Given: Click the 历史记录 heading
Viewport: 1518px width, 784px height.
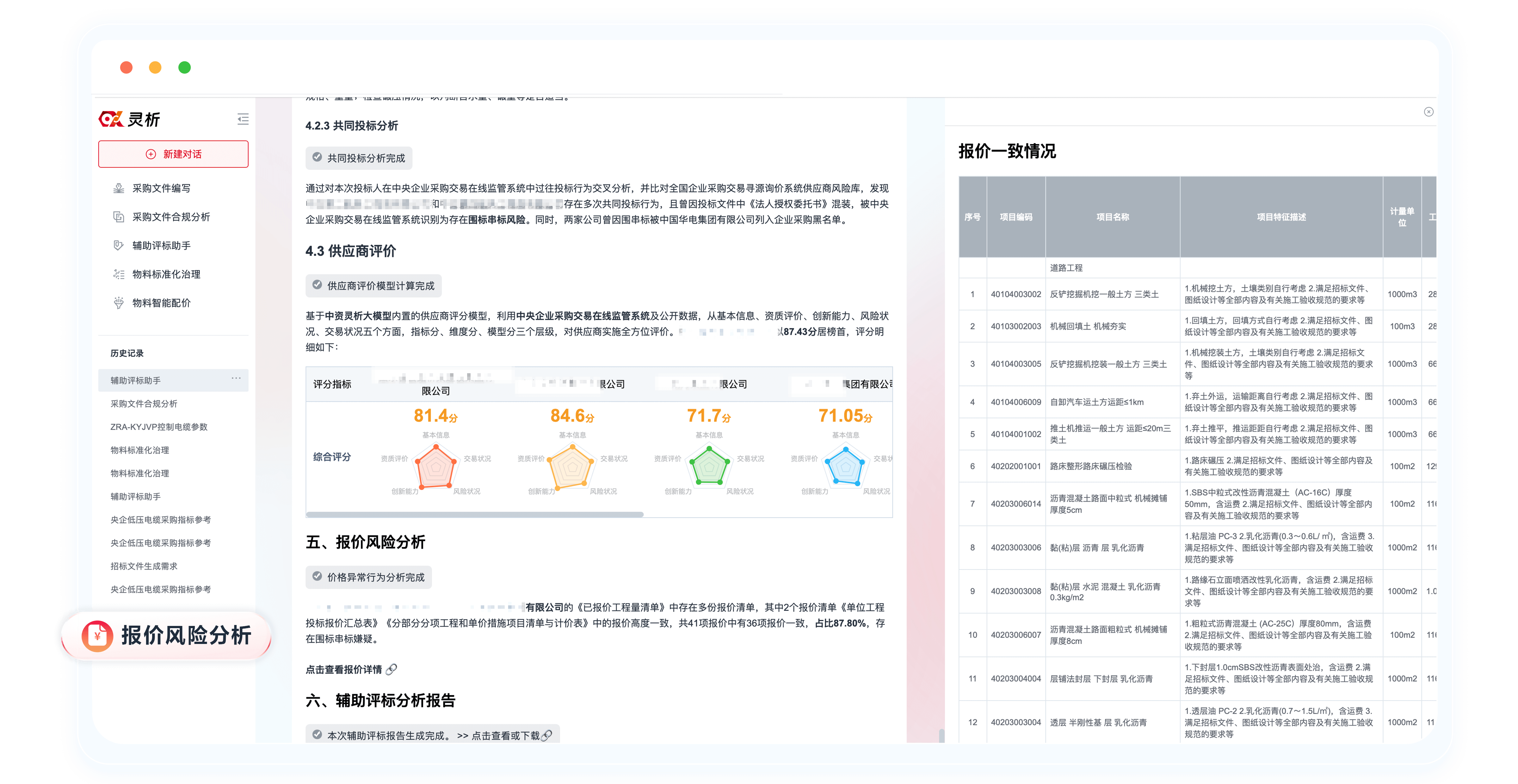Looking at the screenshot, I should [127, 353].
